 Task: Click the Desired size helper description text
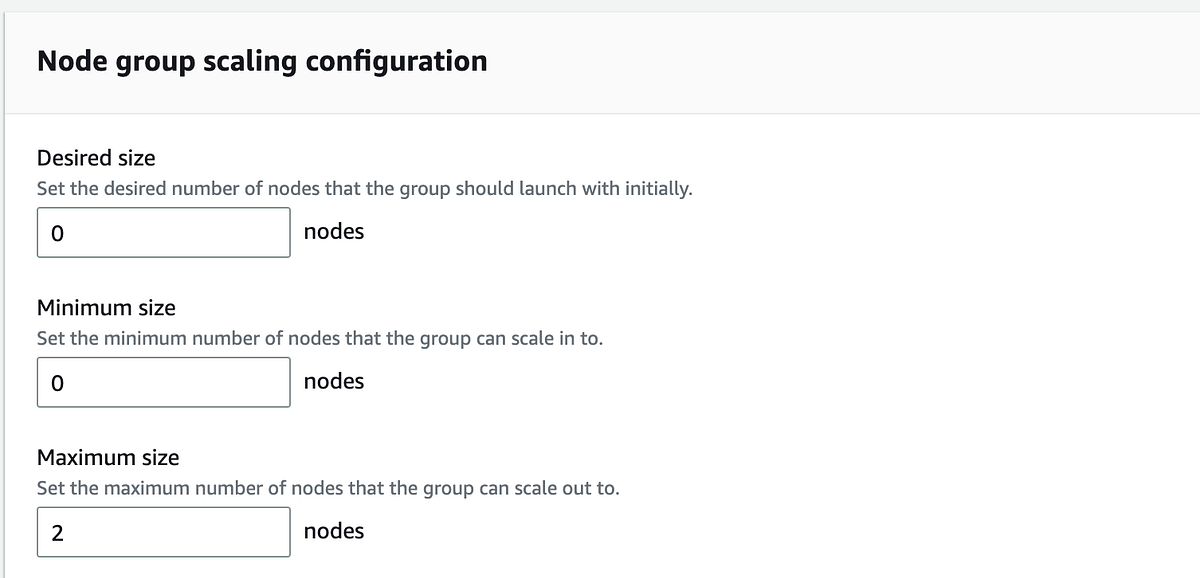(x=365, y=188)
